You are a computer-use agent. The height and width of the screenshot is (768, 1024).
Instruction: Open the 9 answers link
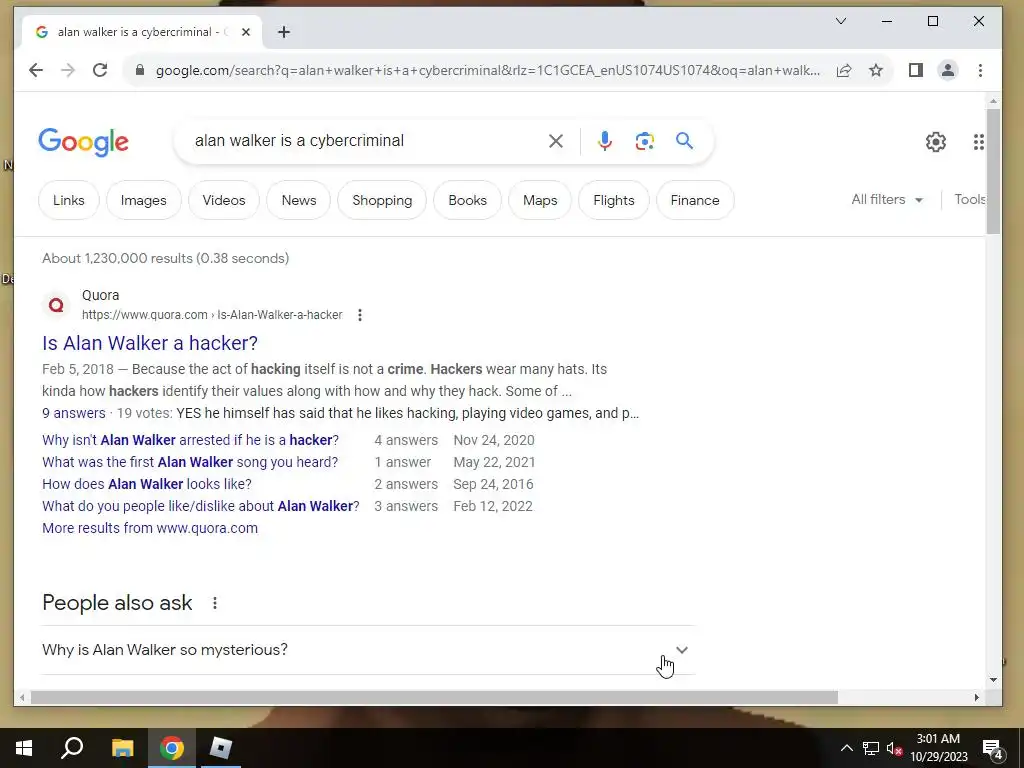pos(74,413)
